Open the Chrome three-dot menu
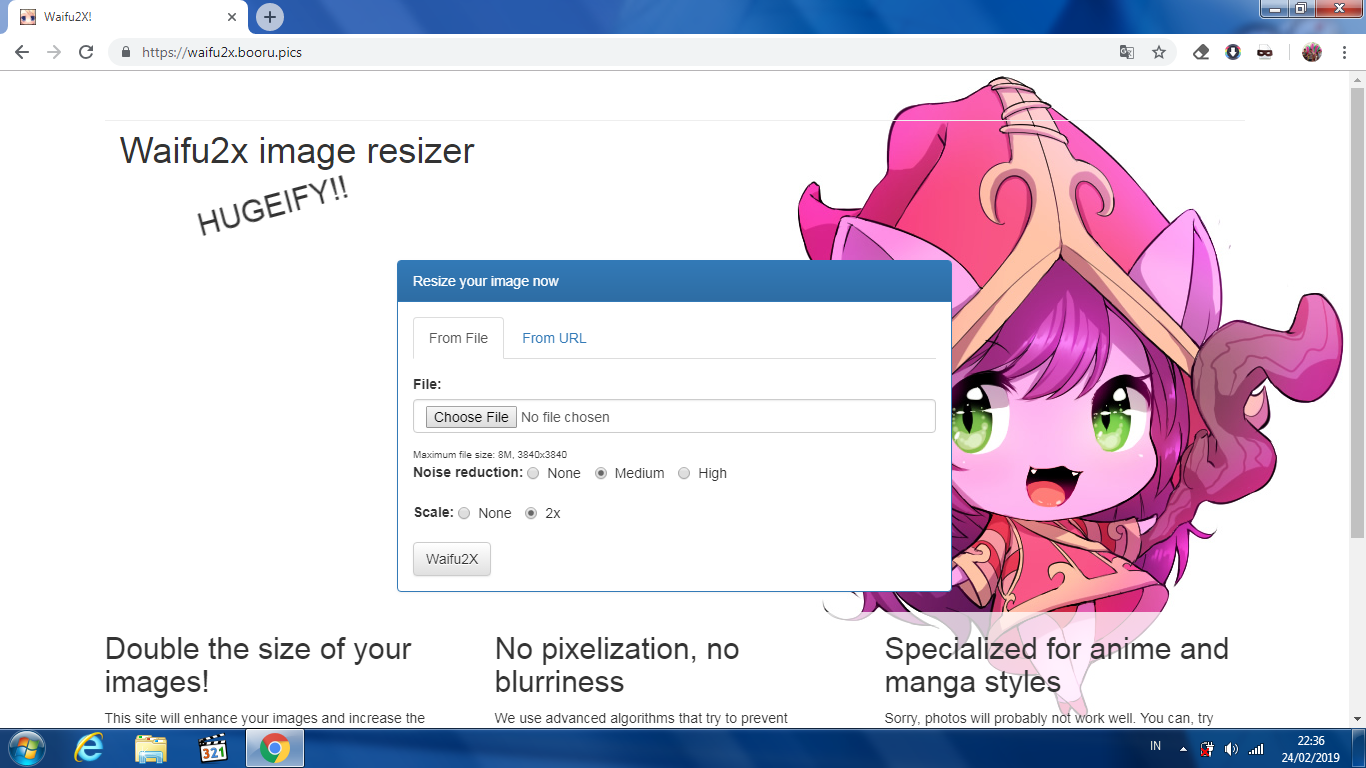Viewport: 1366px width, 768px height. [1343, 52]
